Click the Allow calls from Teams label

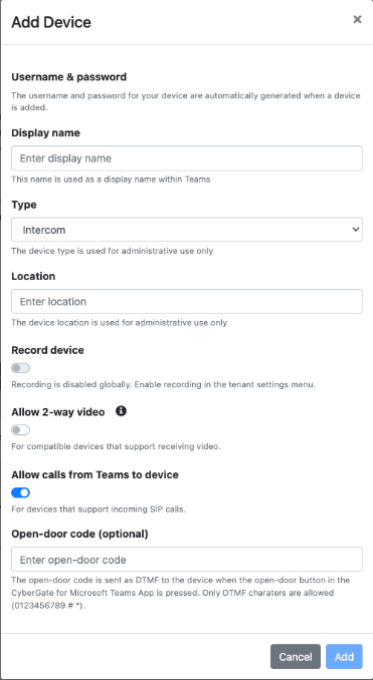click(x=95, y=475)
